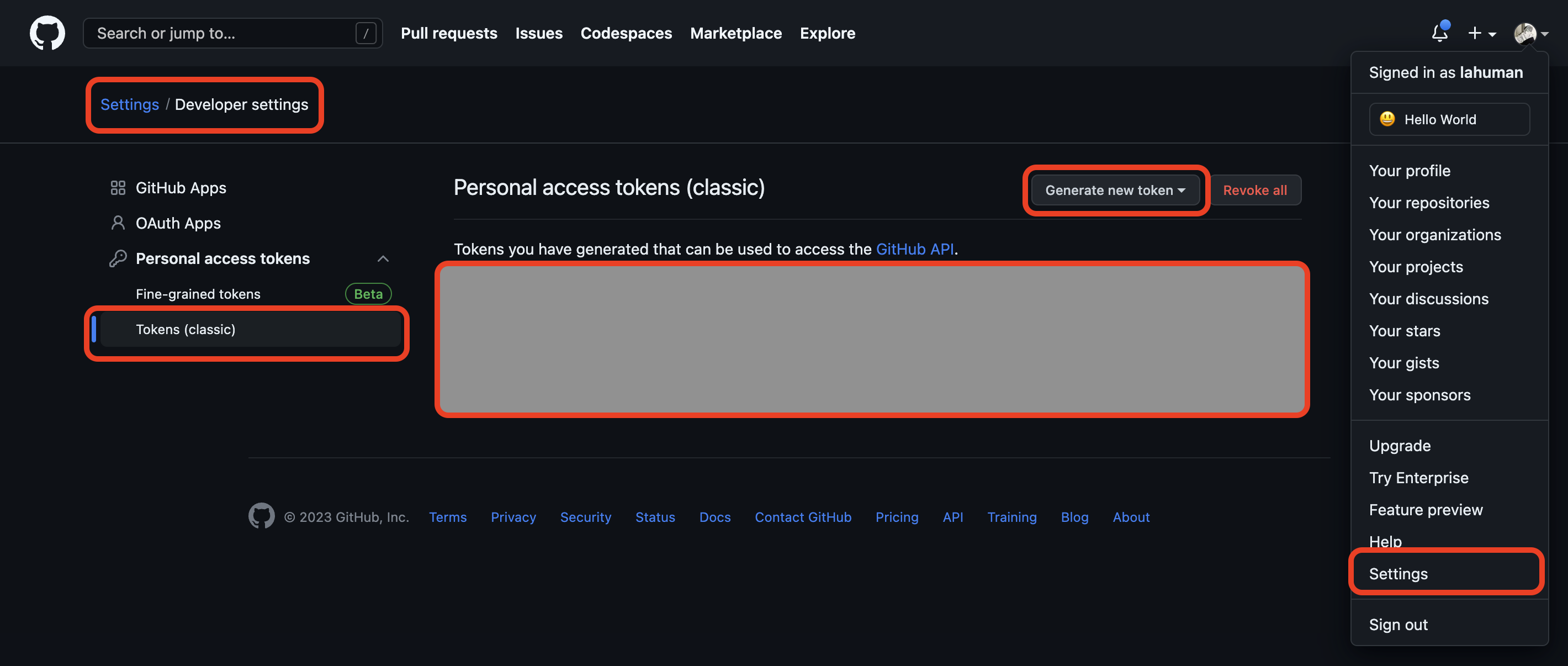Click the GitHub Octocat logo in header
This screenshot has width=1568, height=666.
[47, 33]
